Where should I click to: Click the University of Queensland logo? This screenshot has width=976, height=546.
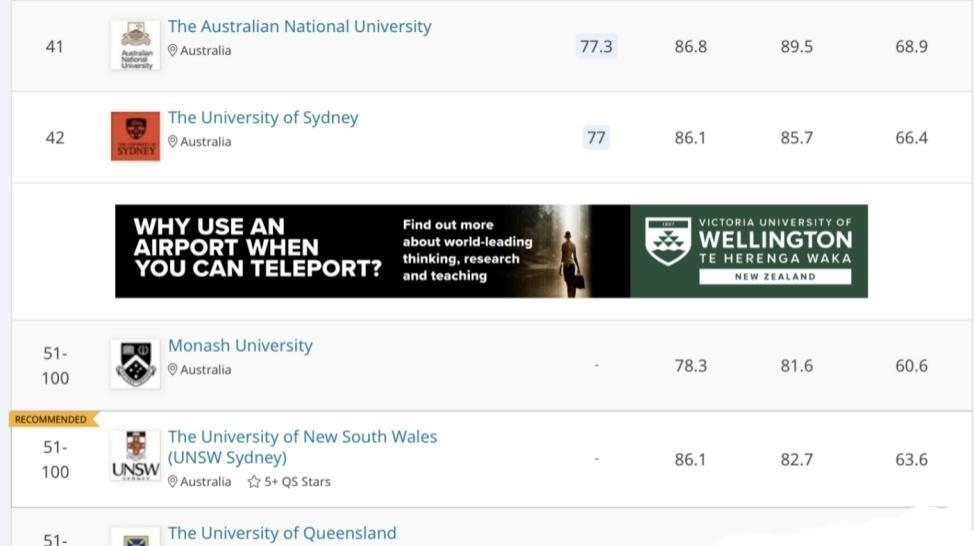click(x=136, y=537)
